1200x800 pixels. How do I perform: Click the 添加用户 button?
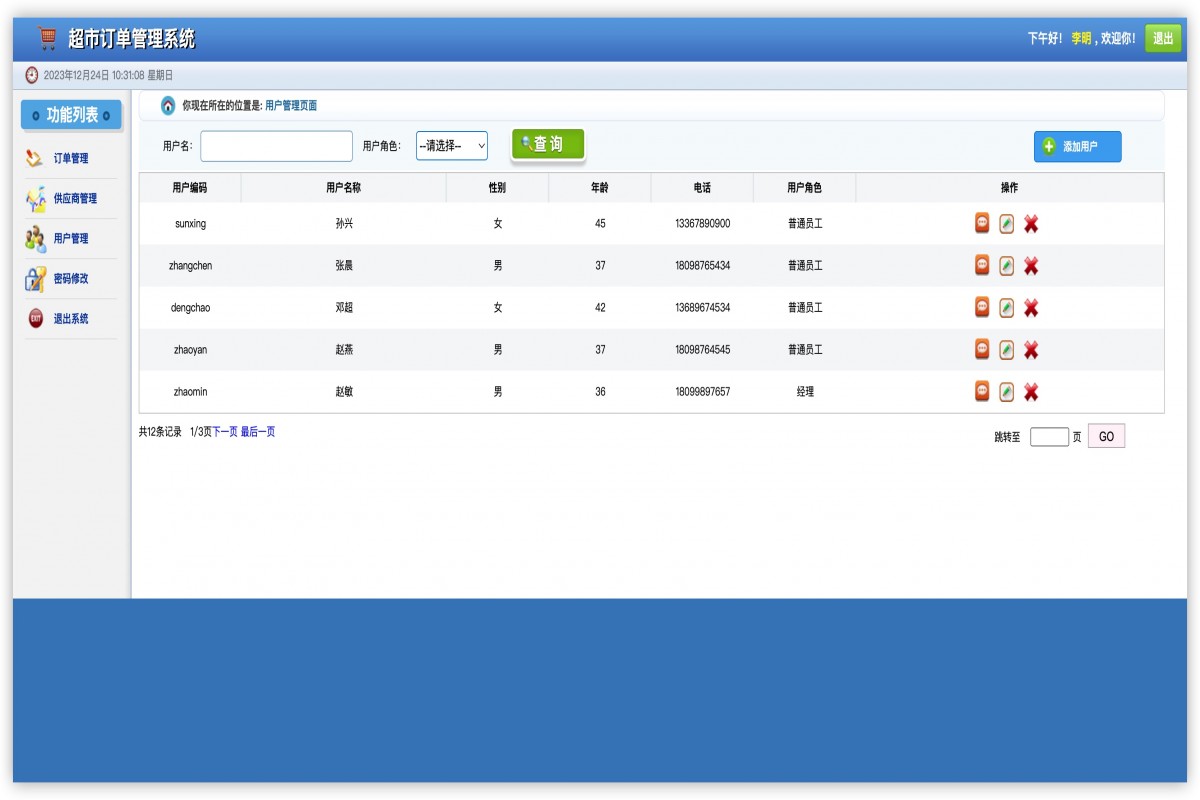click(1077, 147)
